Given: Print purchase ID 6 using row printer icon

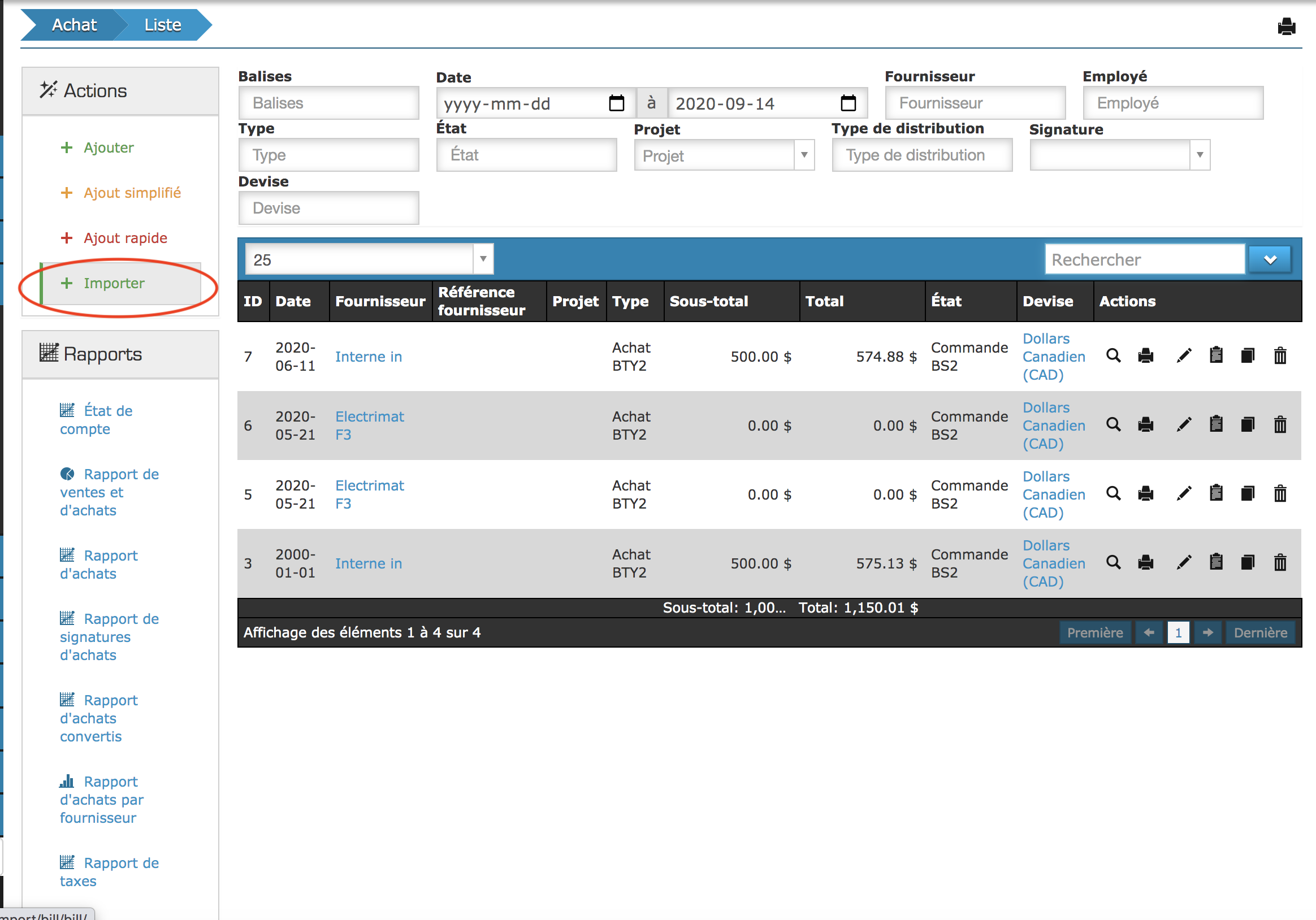Looking at the screenshot, I should coord(1145,424).
